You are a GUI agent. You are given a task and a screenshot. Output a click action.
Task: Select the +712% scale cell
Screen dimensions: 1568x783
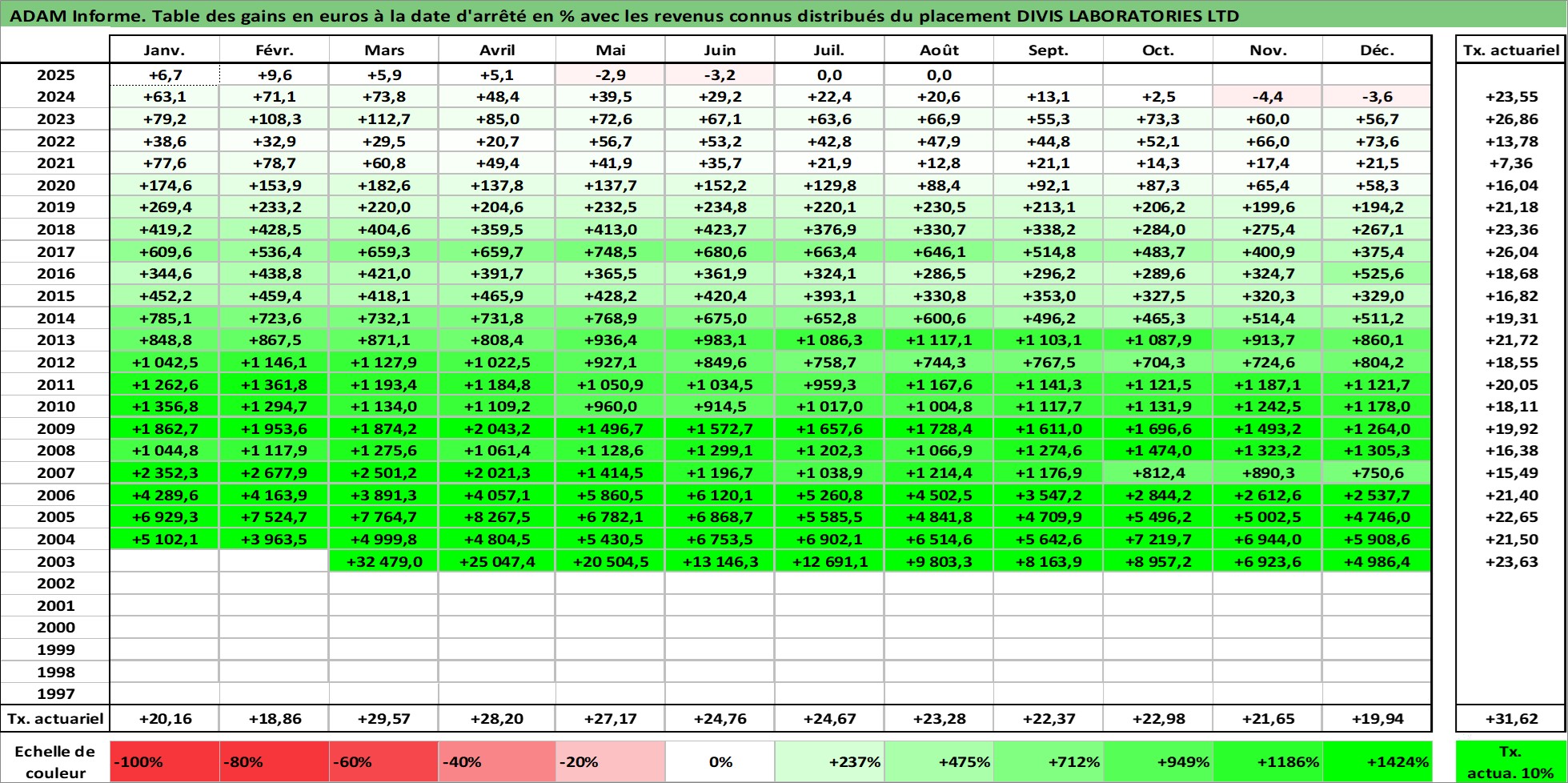(x=1049, y=761)
